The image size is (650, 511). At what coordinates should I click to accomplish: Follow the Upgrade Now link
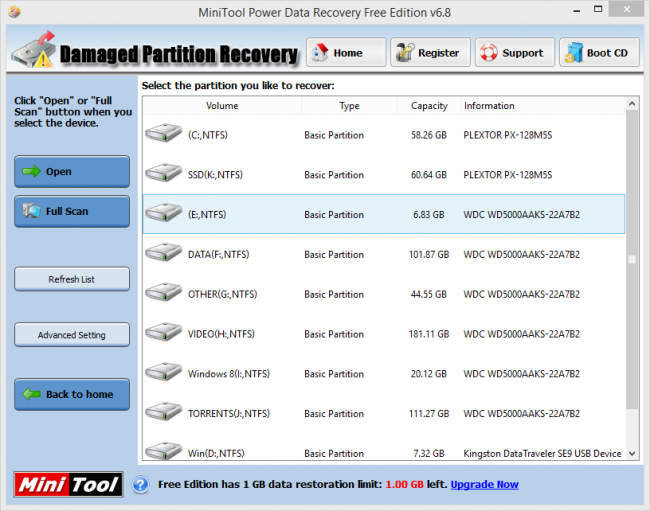pos(484,485)
